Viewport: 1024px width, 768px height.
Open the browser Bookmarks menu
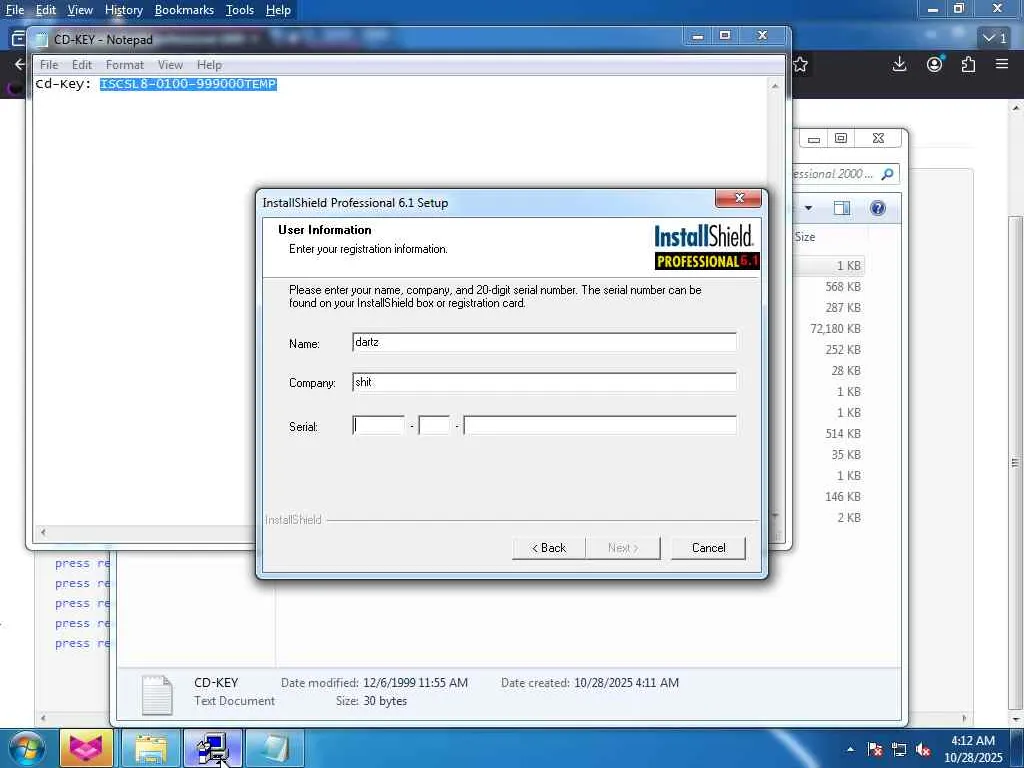[x=184, y=10]
